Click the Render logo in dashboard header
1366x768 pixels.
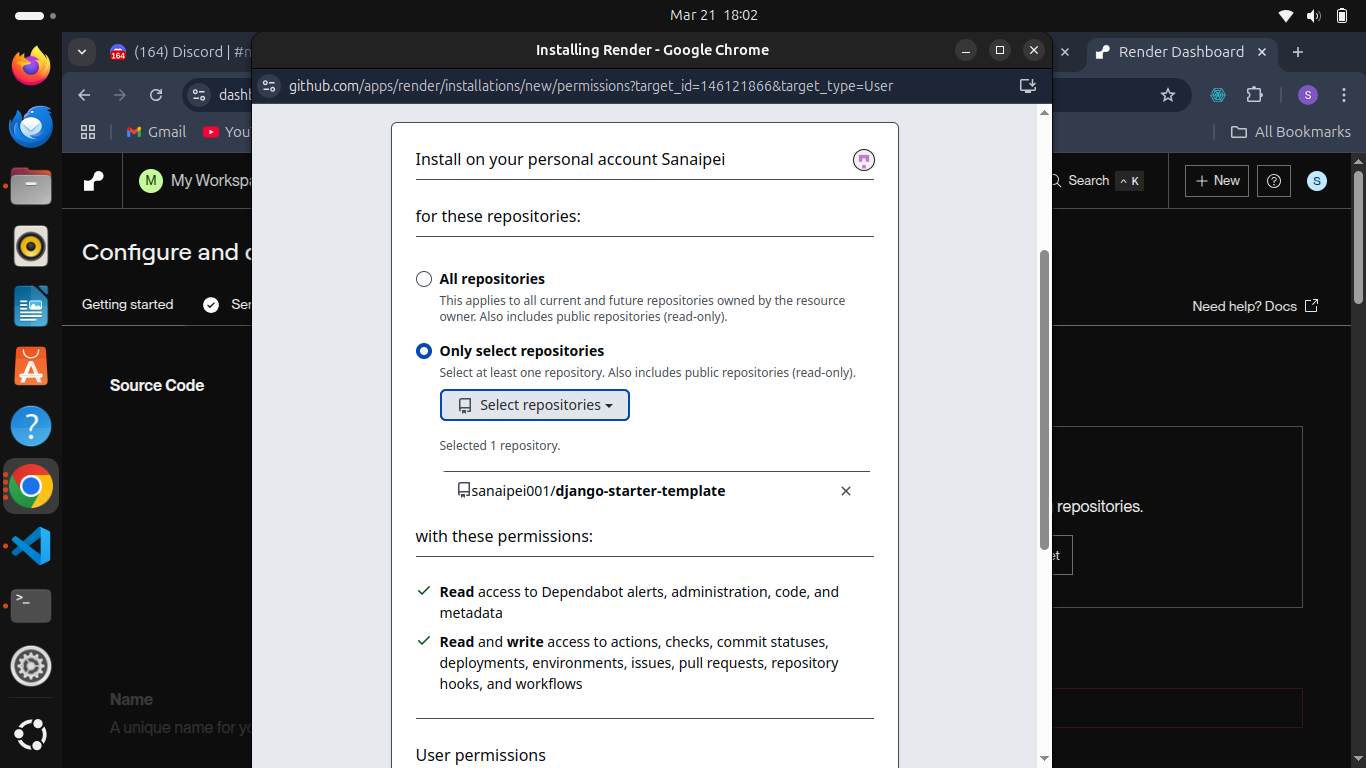[93, 181]
